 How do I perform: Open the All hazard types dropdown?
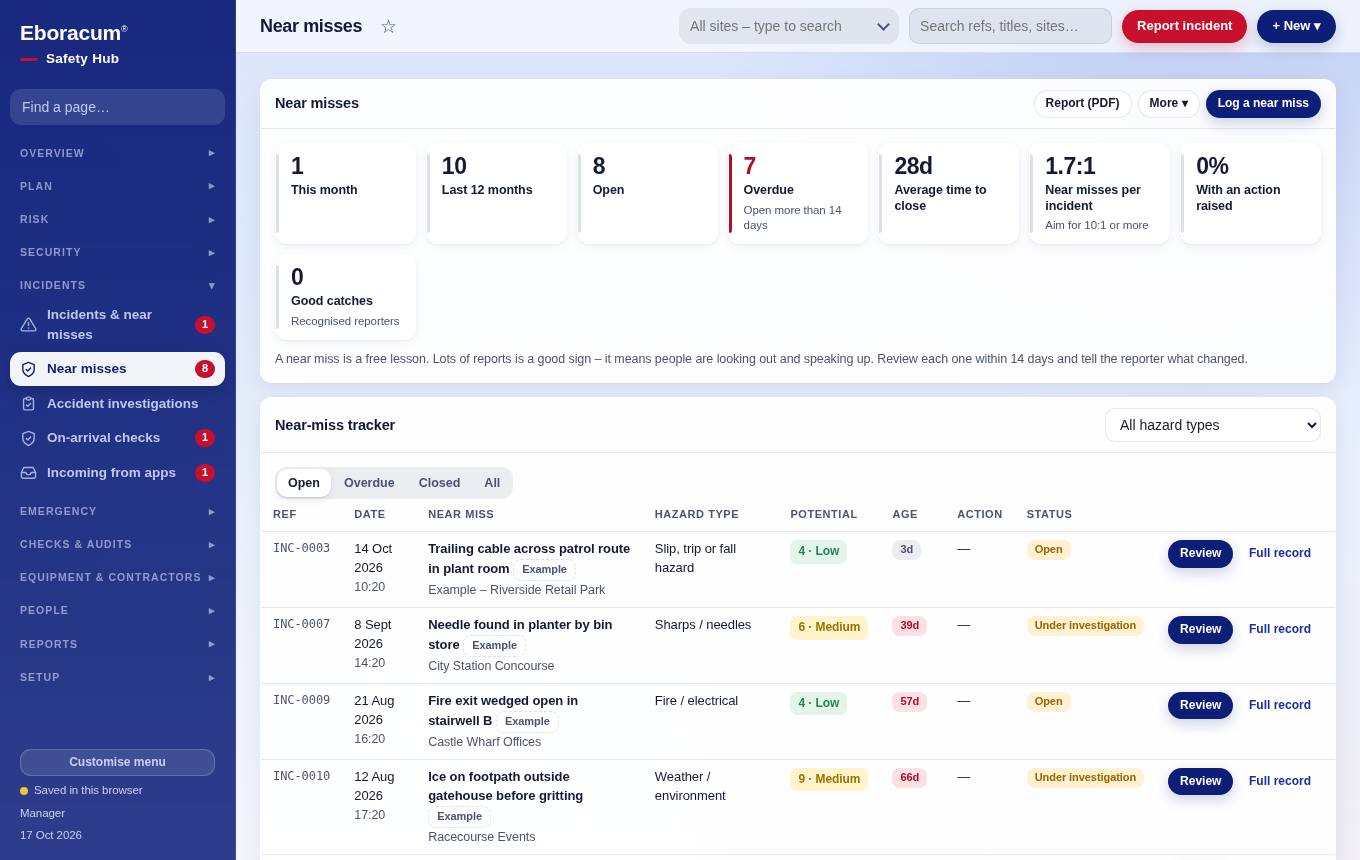(1212, 425)
